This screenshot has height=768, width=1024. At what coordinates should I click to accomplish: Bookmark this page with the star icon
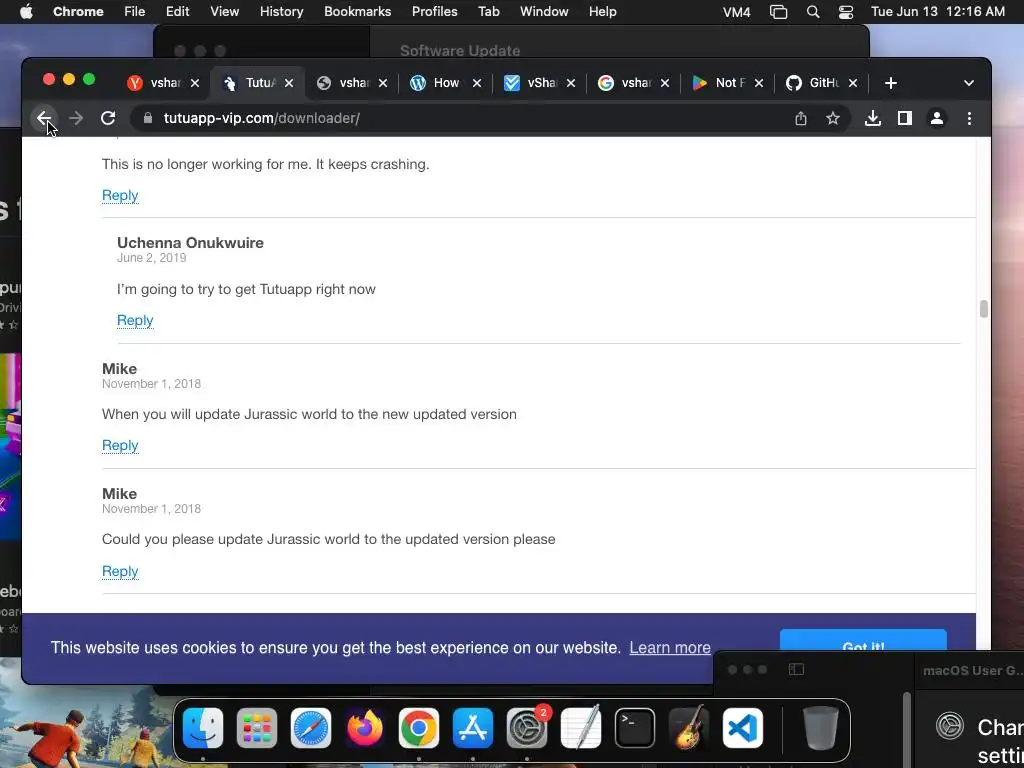[833, 118]
